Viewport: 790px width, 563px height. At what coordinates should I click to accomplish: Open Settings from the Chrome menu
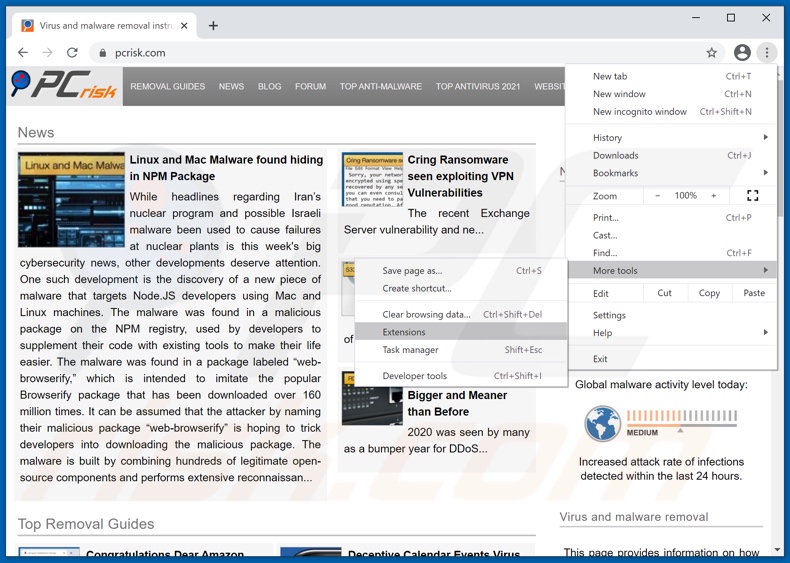point(609,315)
